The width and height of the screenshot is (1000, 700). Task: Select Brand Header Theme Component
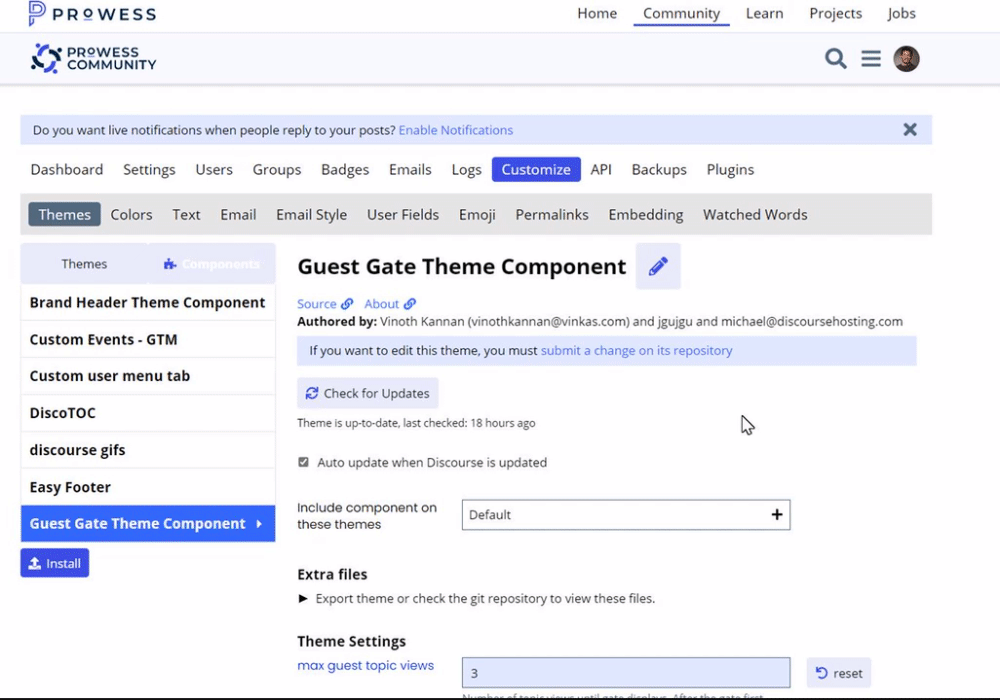point(148,303)
